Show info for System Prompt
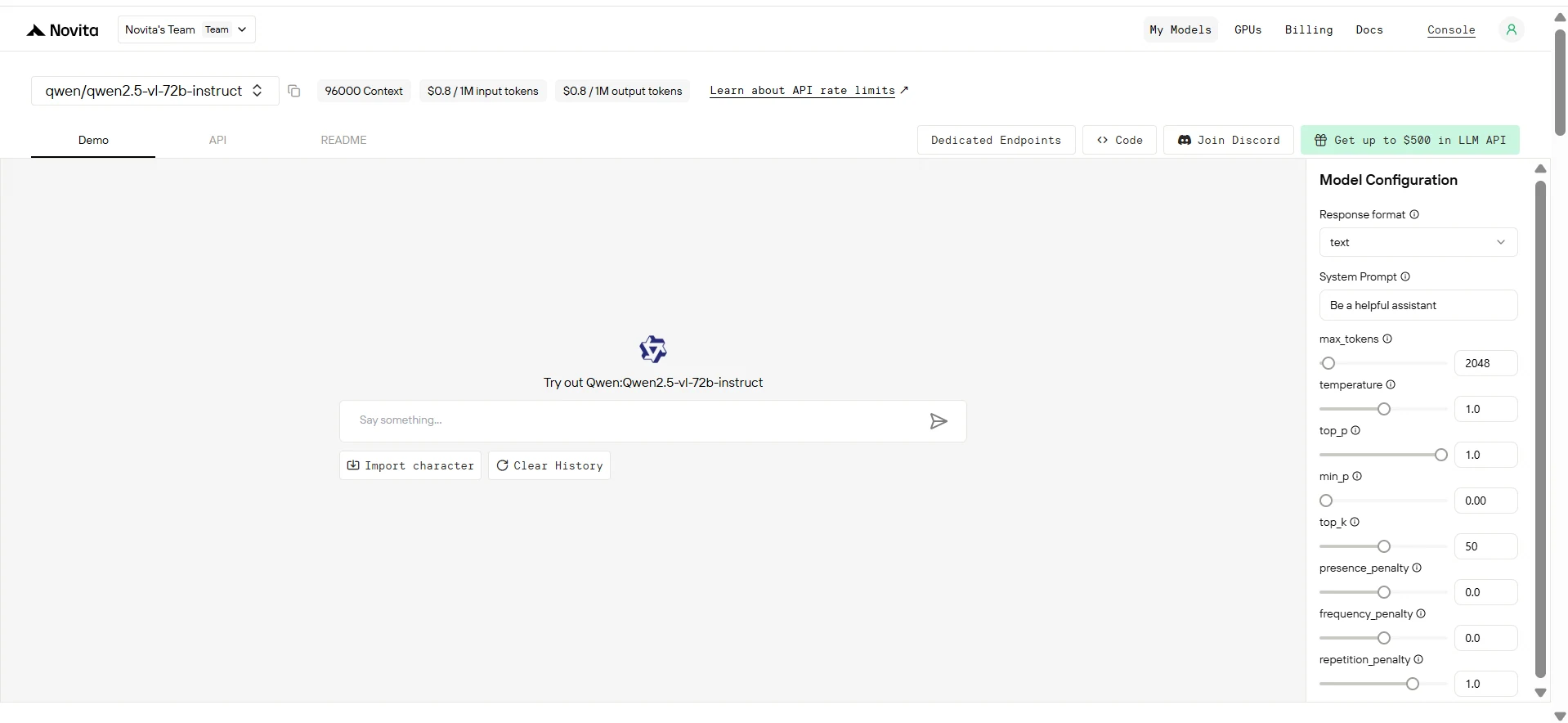This screenshot has height=723, width=1568. (x=1405, y=276)
